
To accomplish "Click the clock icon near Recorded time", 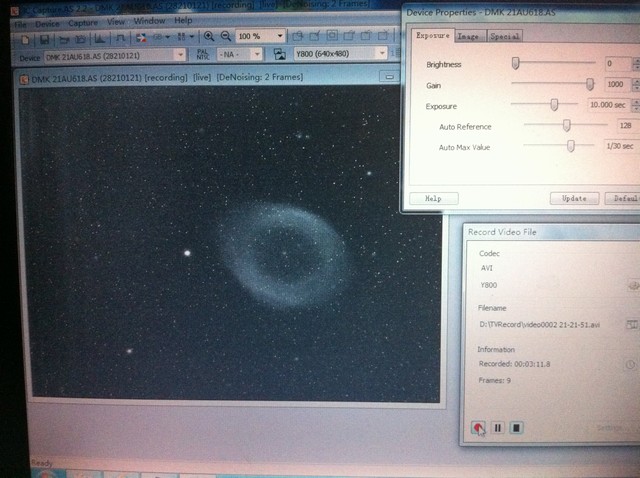I will [630, 364].
